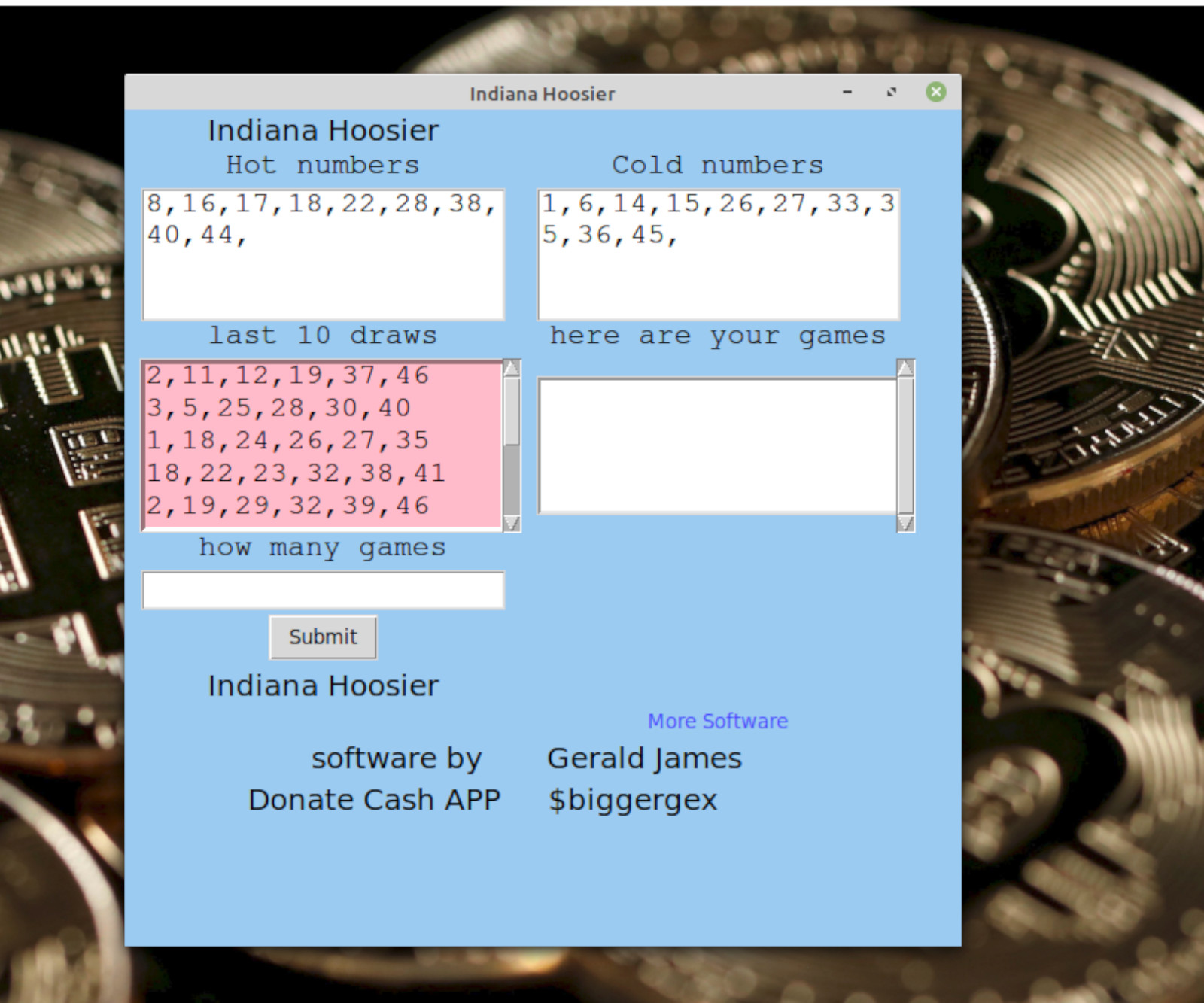Screen dimensions: 1204x1003
Task: Click the games list scrollbar up arrow
Action: tap(905, 368)
